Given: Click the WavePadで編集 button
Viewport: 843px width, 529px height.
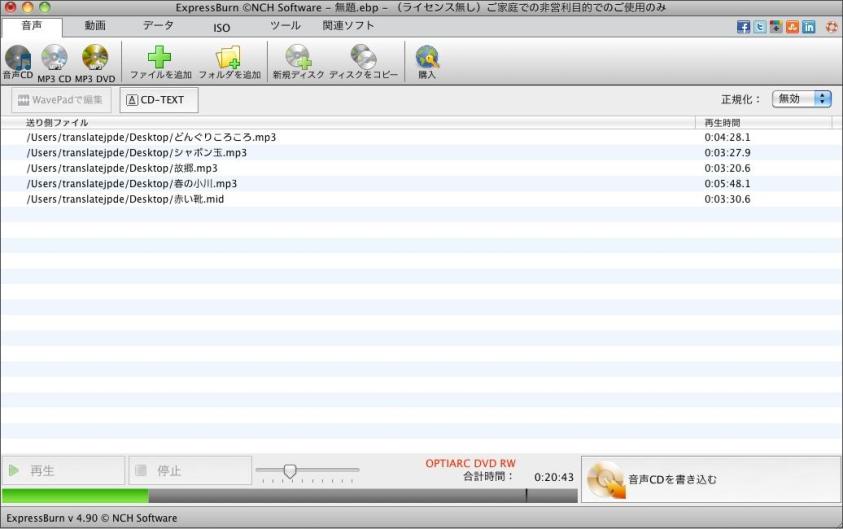Looking at the screenshot, I should (61, 100).
